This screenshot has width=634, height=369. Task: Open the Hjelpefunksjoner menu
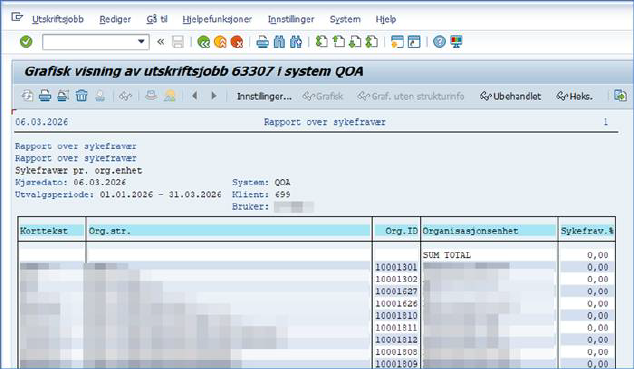[217, 19]
